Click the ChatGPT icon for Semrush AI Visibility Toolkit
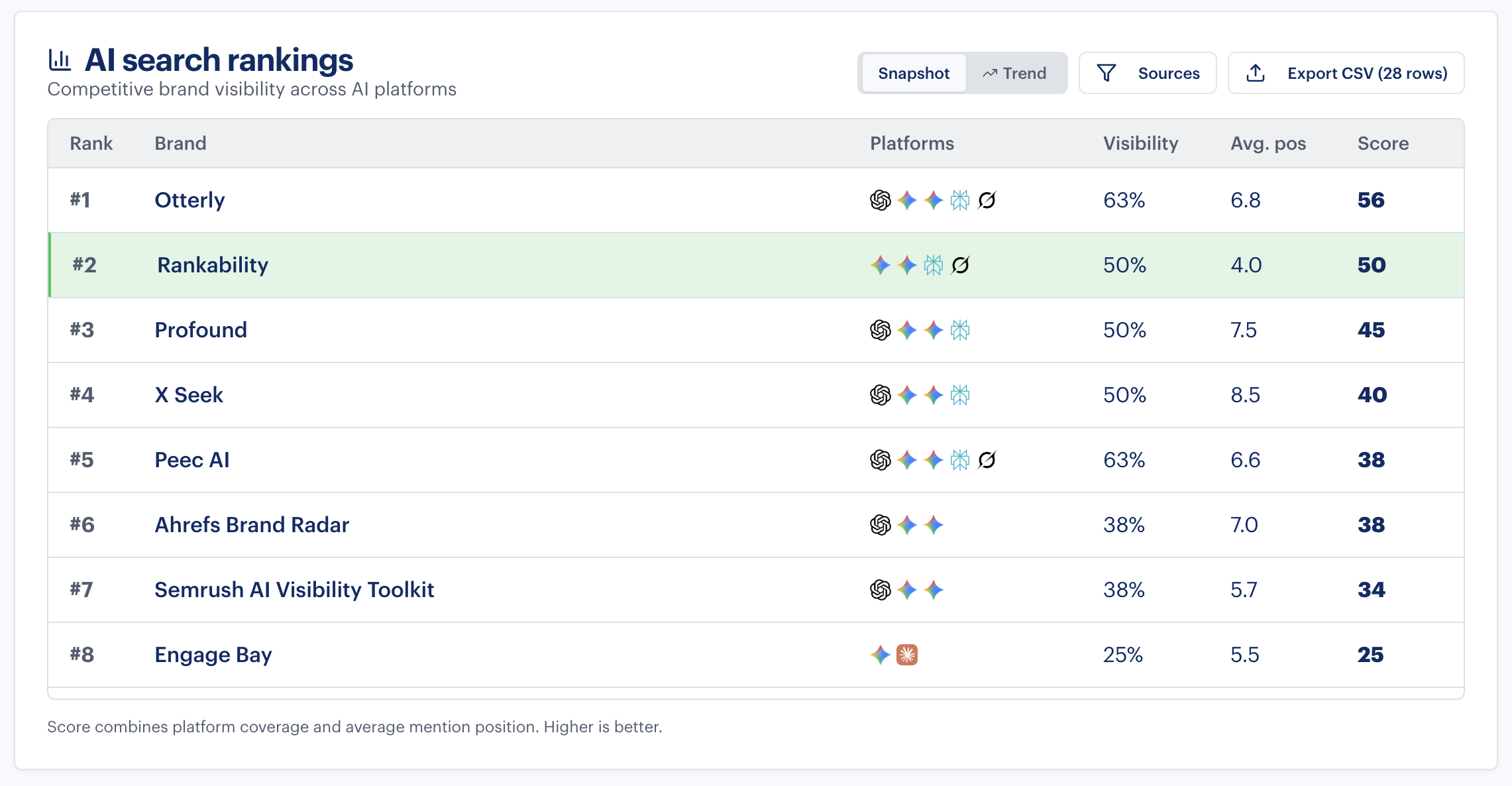The image size is (1512, 786). pyautogui.click(x=880, y=589)
